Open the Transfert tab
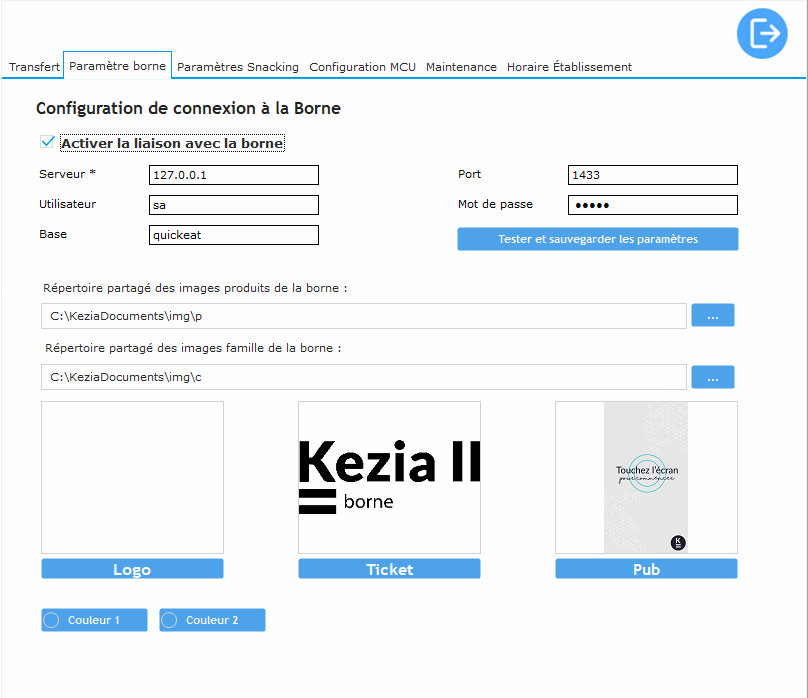Image resolution: width=808 pixels, height=698 pixels. (34, 67)
